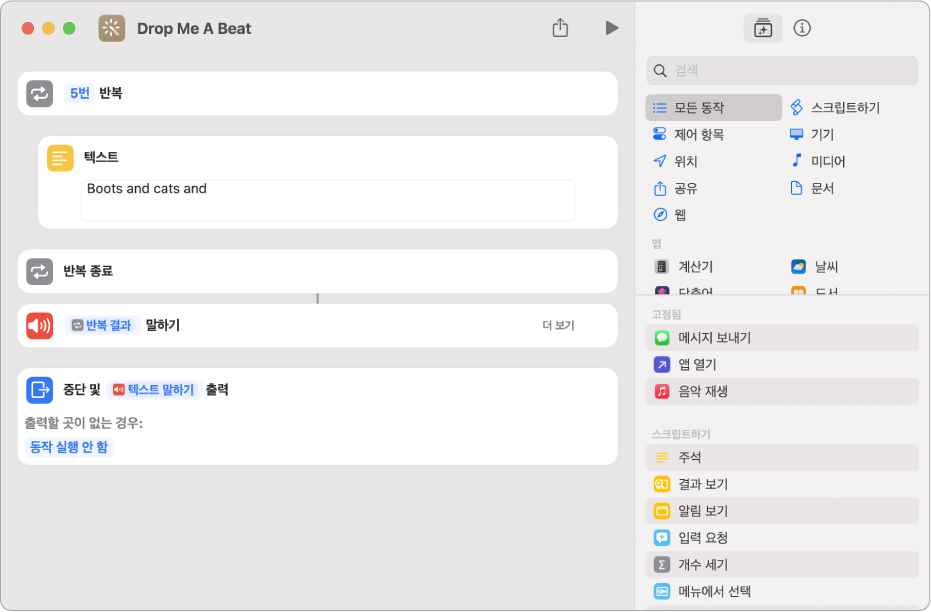Click the Drop Me A Beat title

click(194, 28)
